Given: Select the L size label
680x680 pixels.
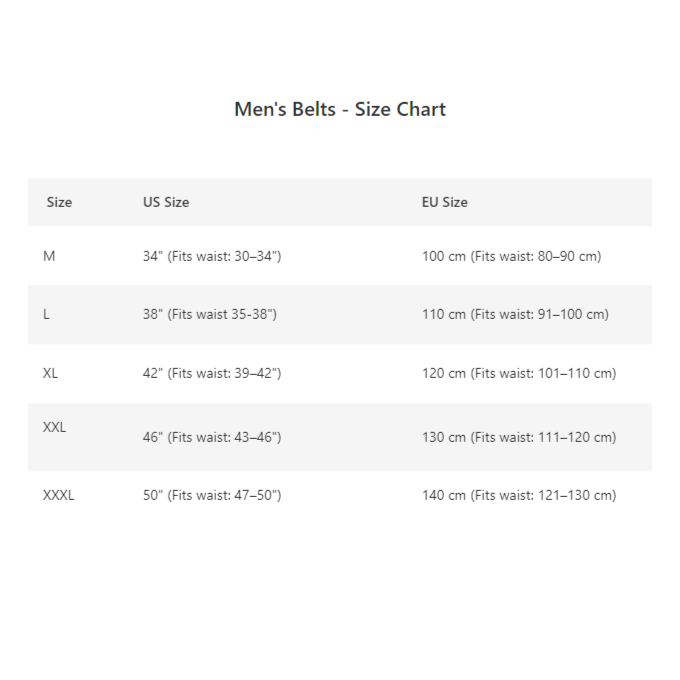Looking at the screenshot, I should (46, 314).
